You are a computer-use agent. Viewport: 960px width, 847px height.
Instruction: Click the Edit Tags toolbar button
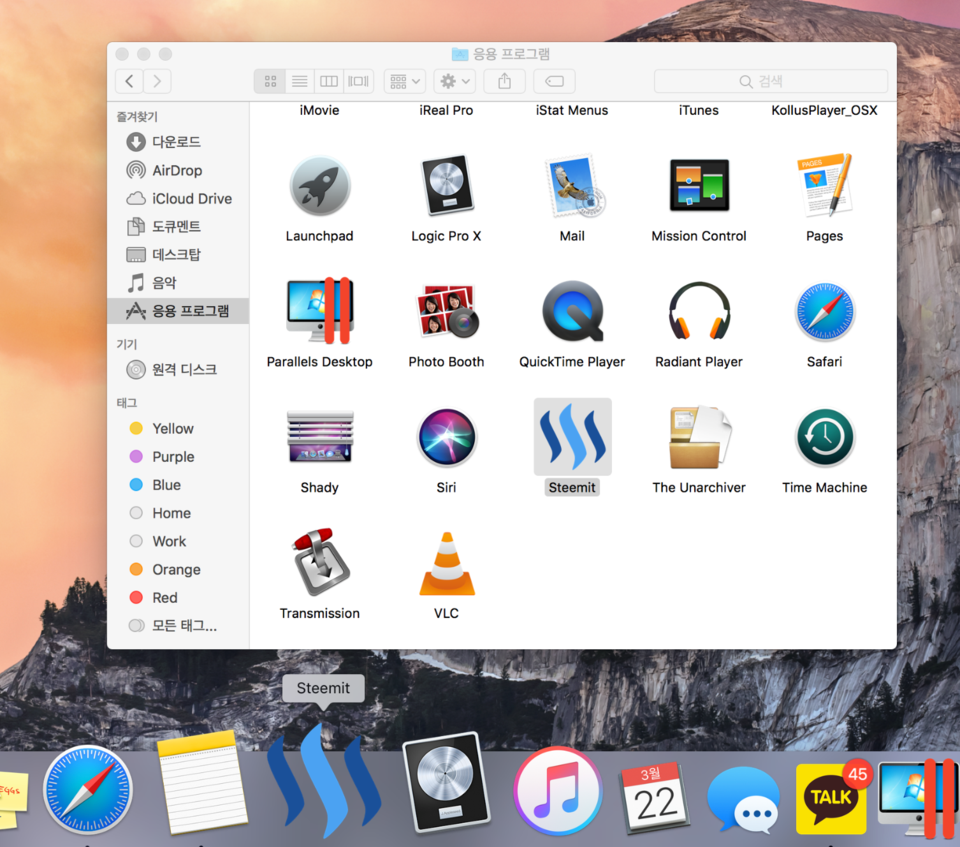click(554, 81)
